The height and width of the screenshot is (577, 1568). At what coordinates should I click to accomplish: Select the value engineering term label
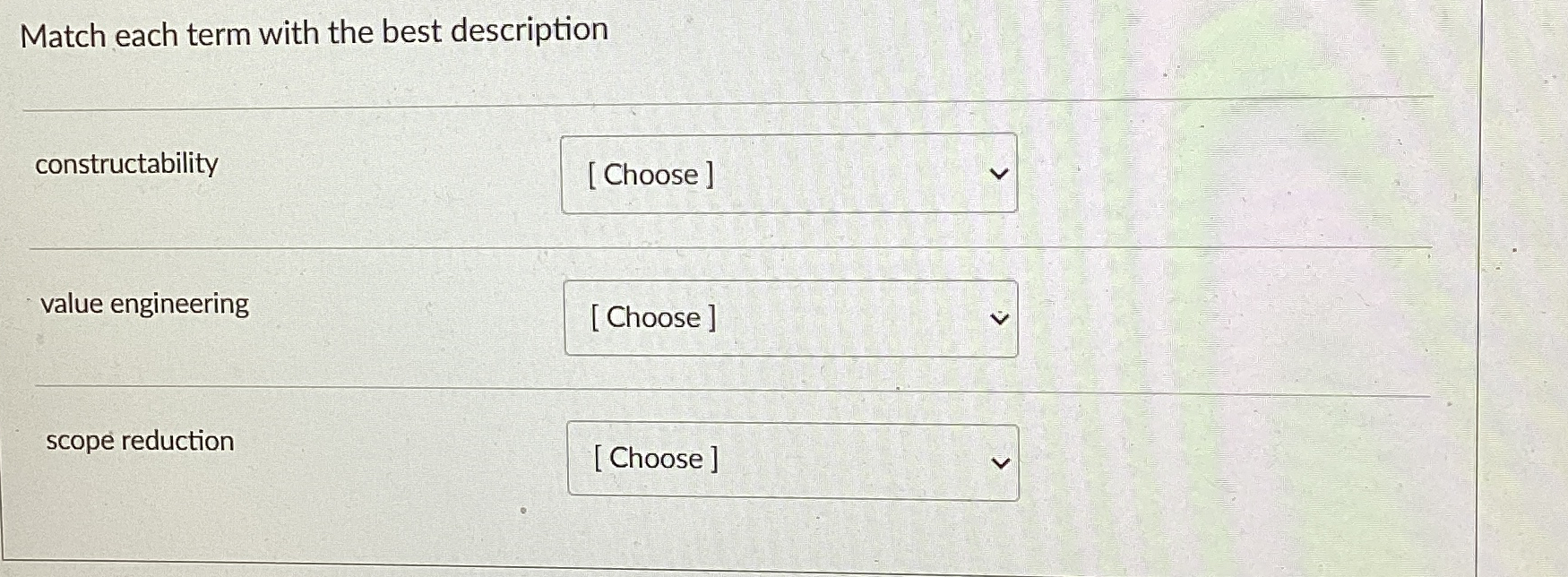pyautogui.click(x=144, y=304)
